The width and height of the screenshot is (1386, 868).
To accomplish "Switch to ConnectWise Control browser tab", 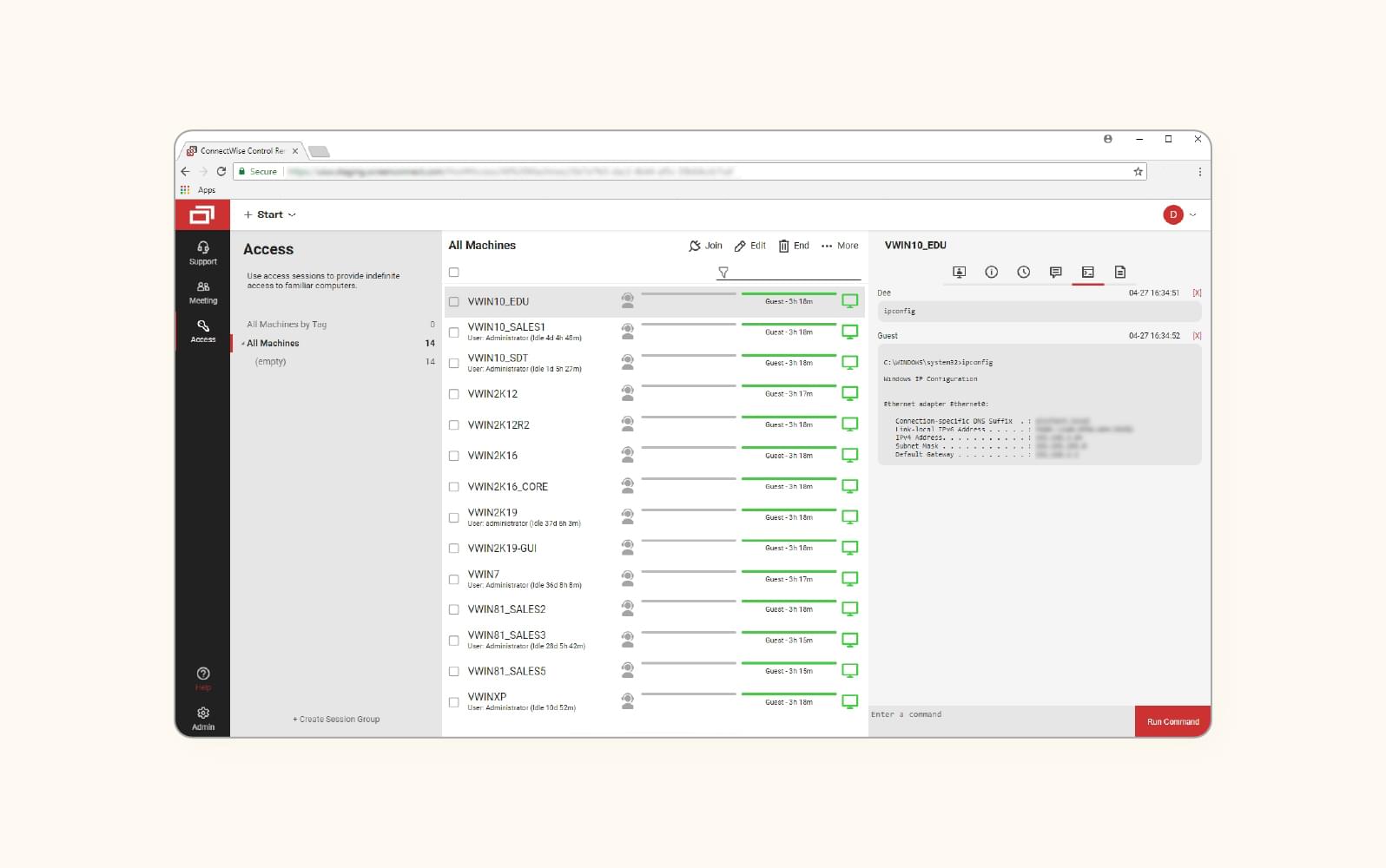I will coord(241,151).
